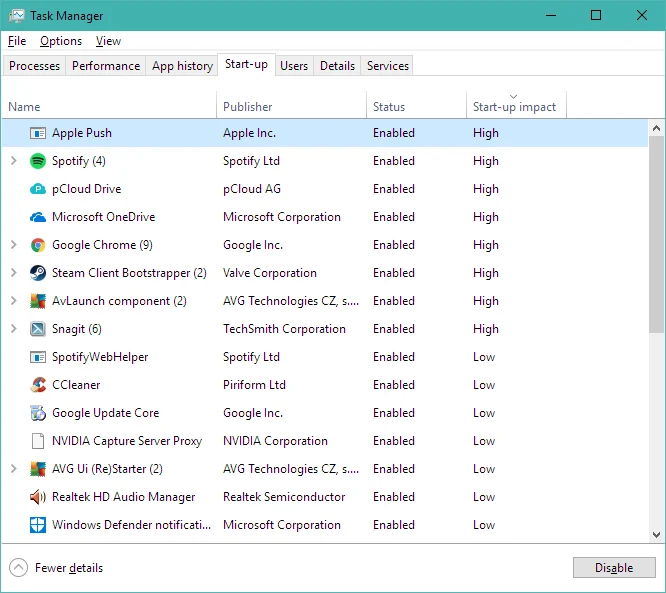Sort by the Start-up impact column header
The width and height of the screenshot is (666, 593).
click(516, 105)
